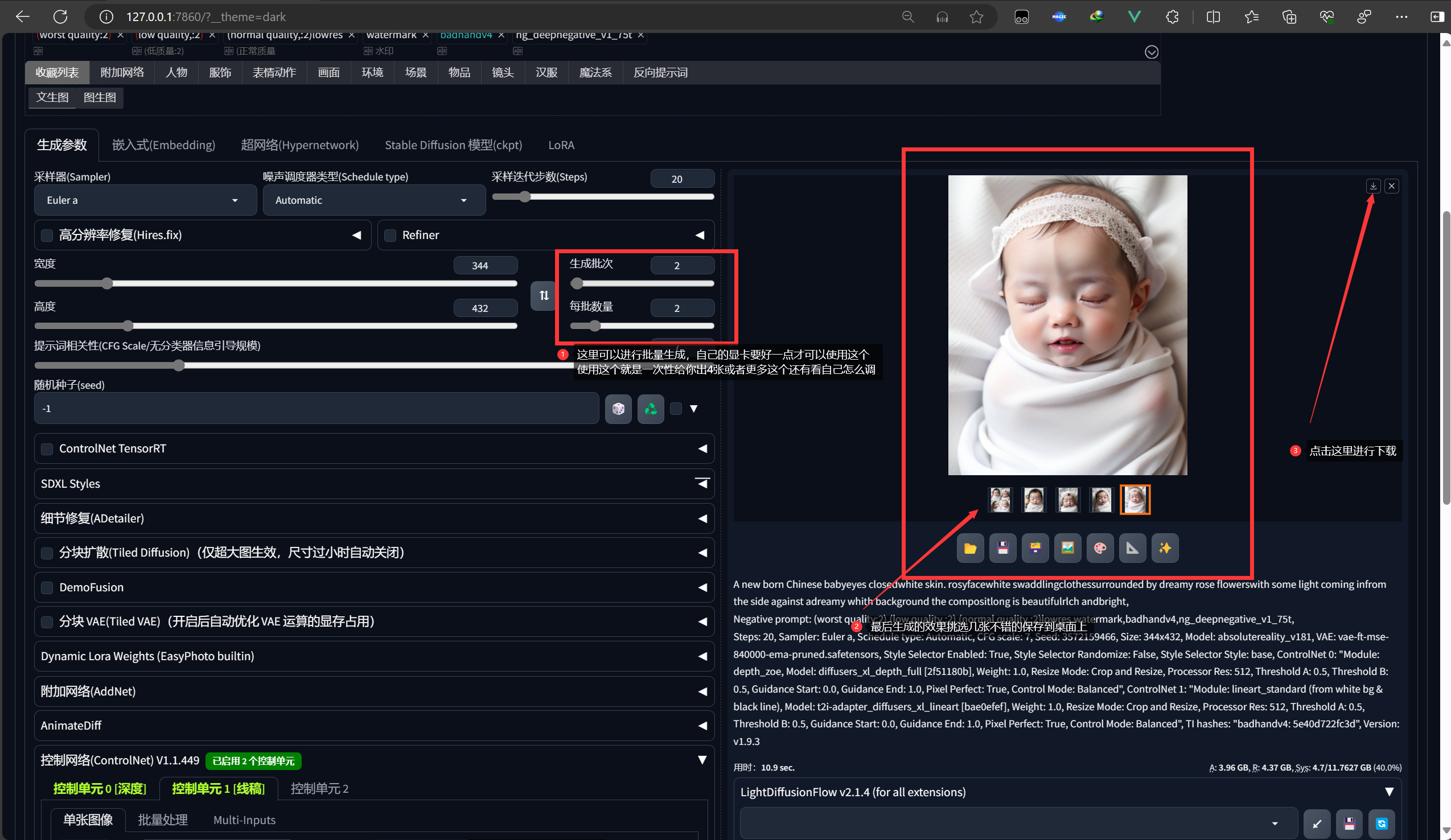Open 人物 prompt category
1451x840 pixels.
pos(176,72)
